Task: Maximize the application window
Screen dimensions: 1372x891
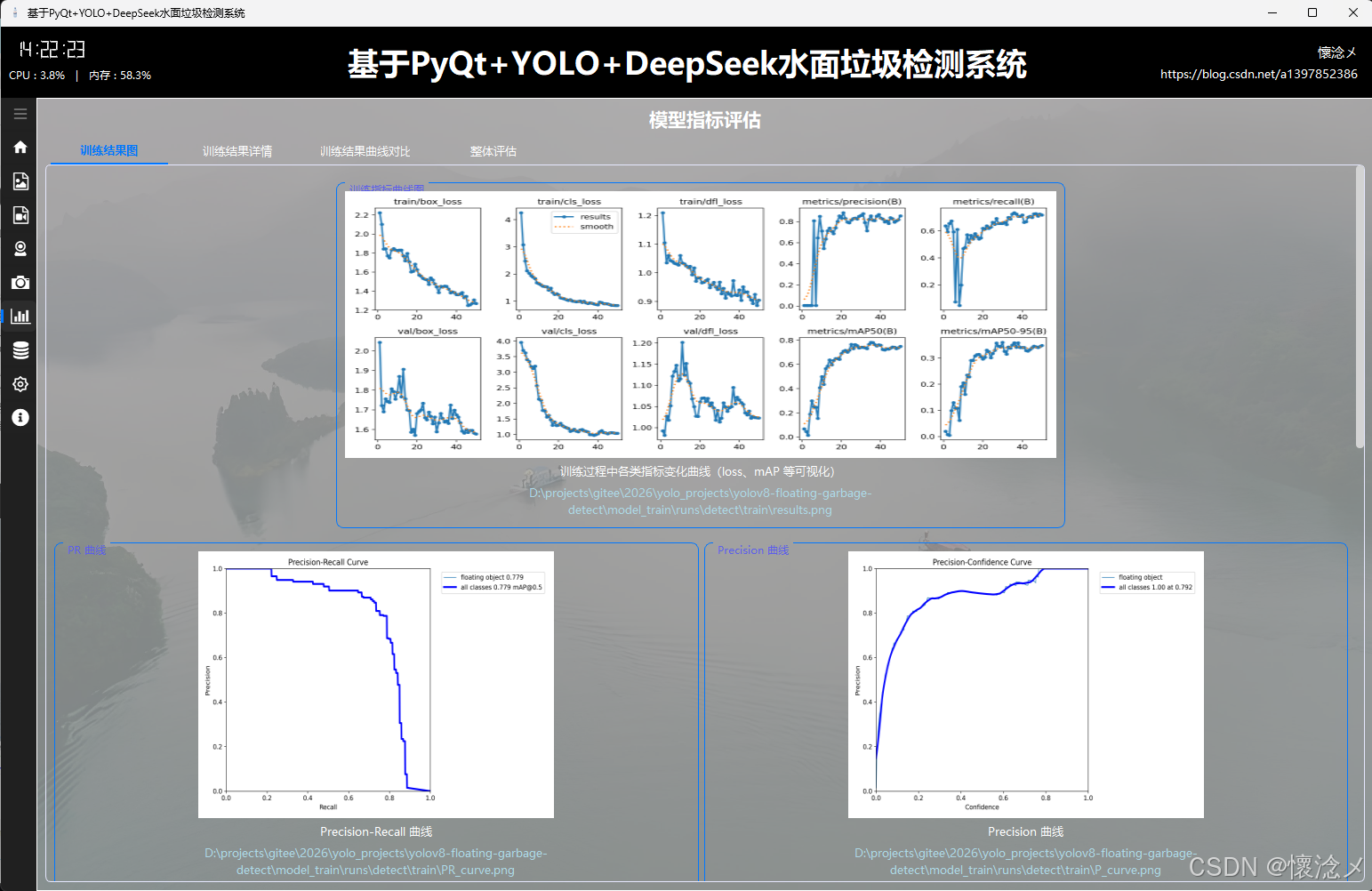Action: coord(1312,12)
